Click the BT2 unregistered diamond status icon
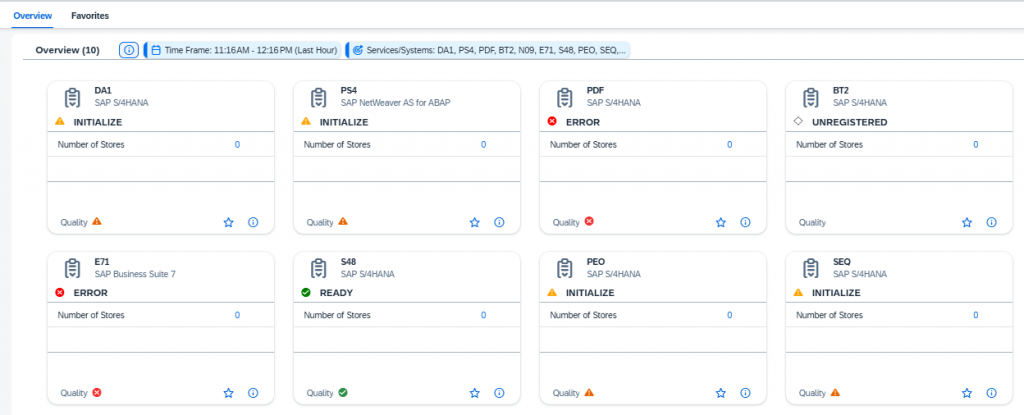This screenshot has height=415, width=1024. [x=797, y=122]
